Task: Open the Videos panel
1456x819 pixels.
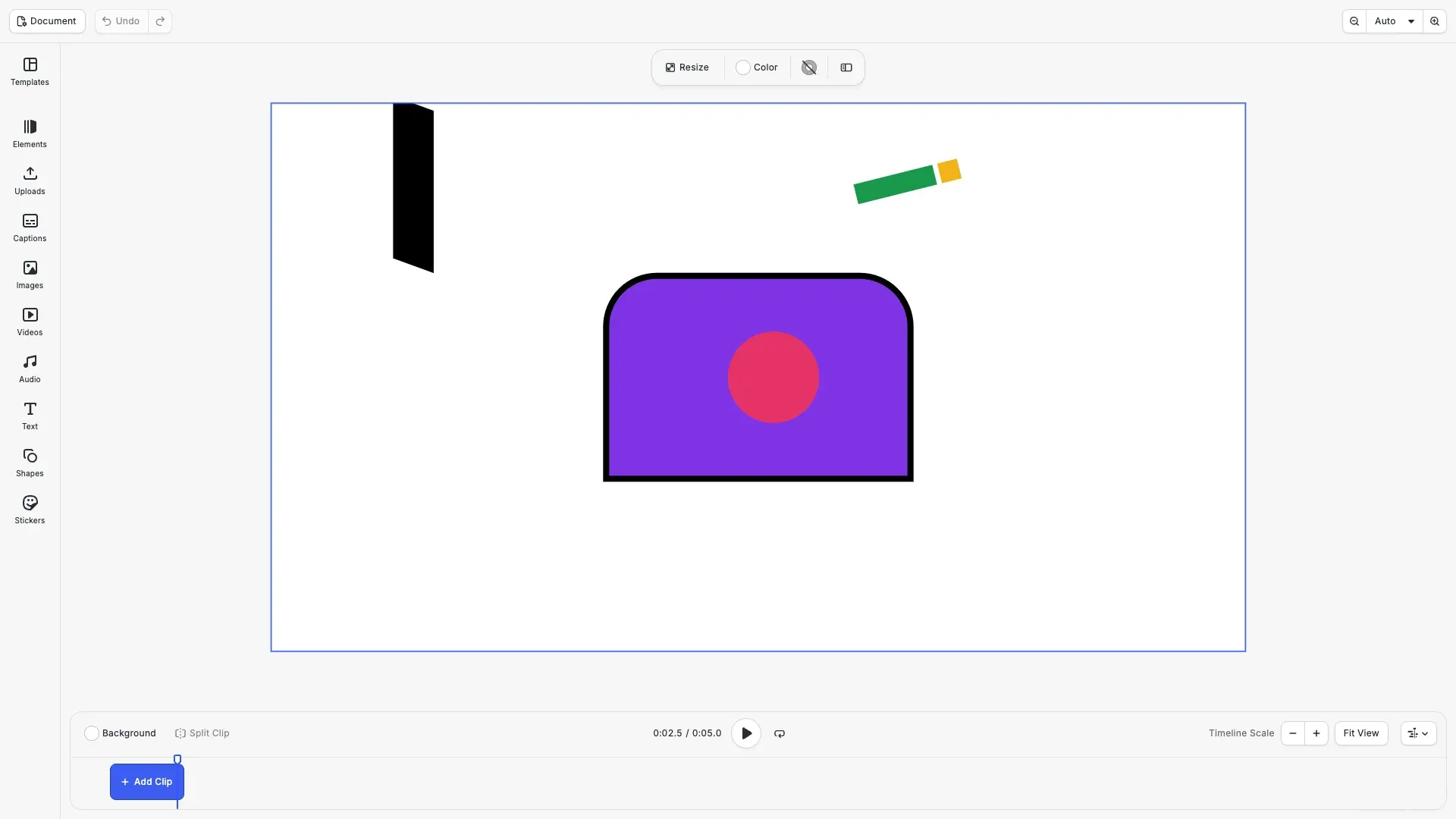Action: point(30,322)
